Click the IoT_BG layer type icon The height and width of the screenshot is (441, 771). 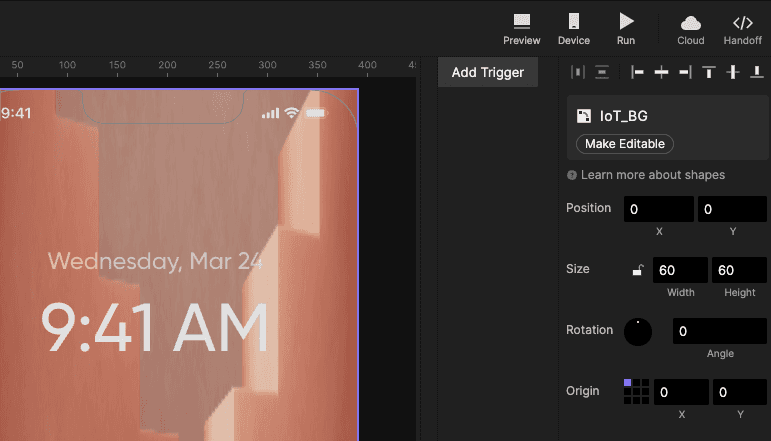coord(584,116)
